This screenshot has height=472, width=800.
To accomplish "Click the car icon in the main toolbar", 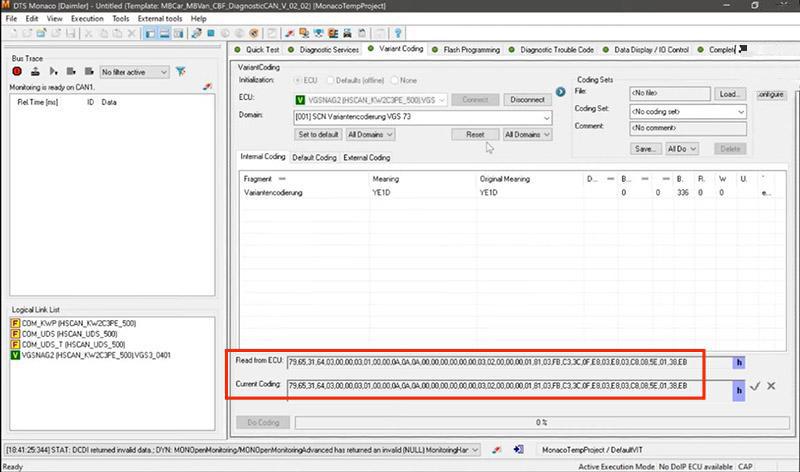I will click(x=347, y=33).
